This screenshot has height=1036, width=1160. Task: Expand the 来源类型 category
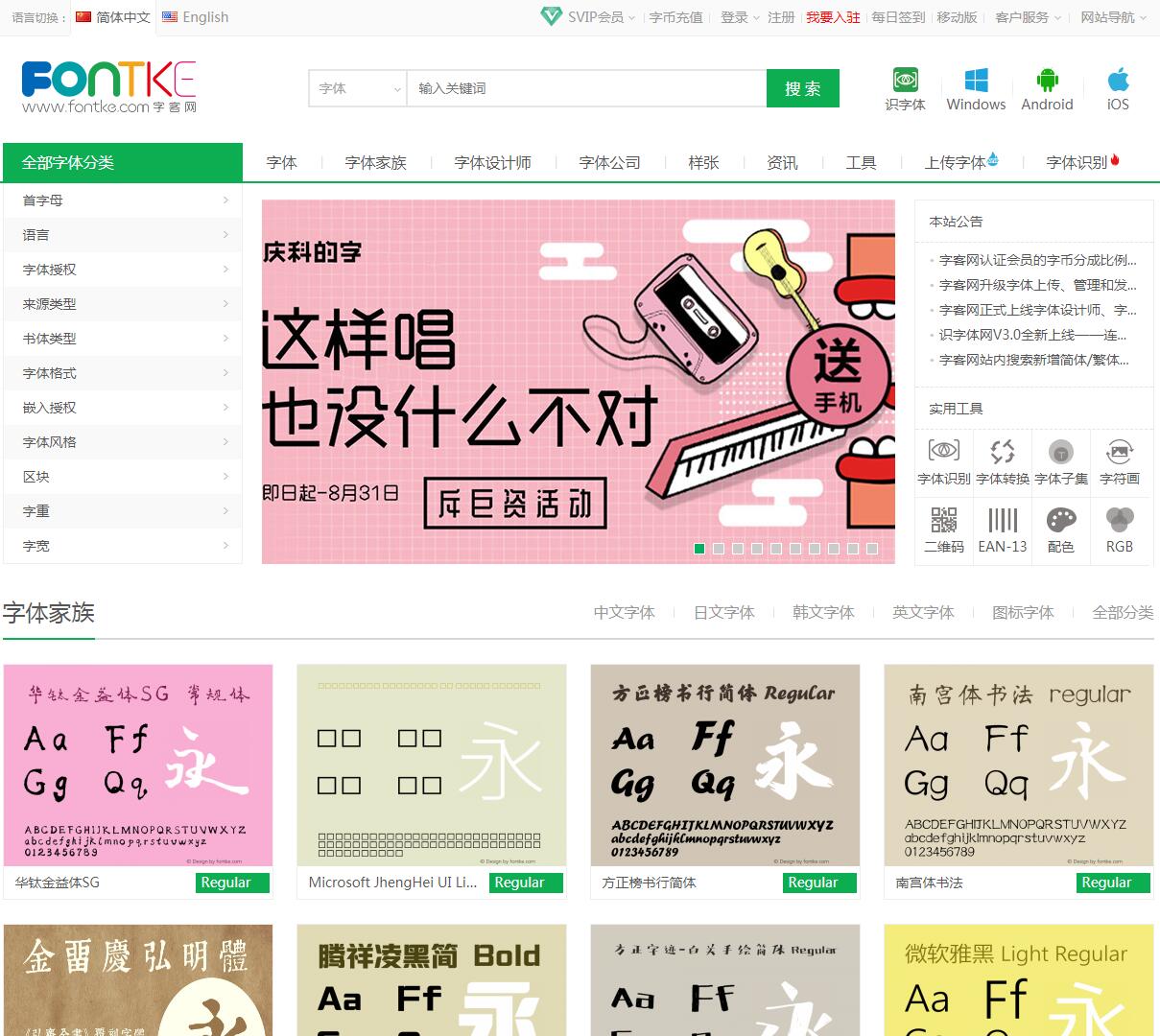coord(123,304)
